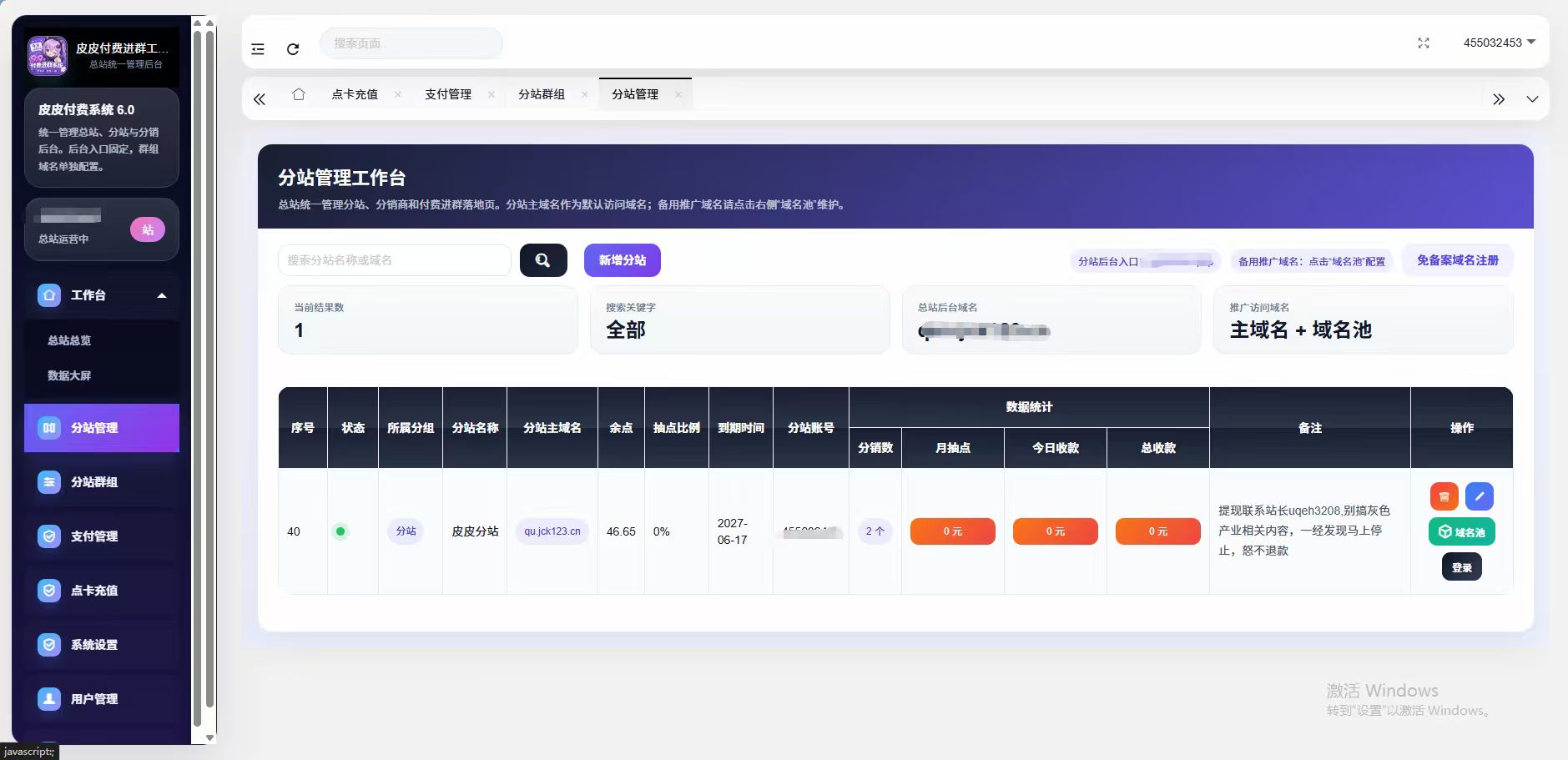This screenshot has width=1568, height=760.
Task: Toggle the sidebar menu collapse icon
Action: click(258, 49)
